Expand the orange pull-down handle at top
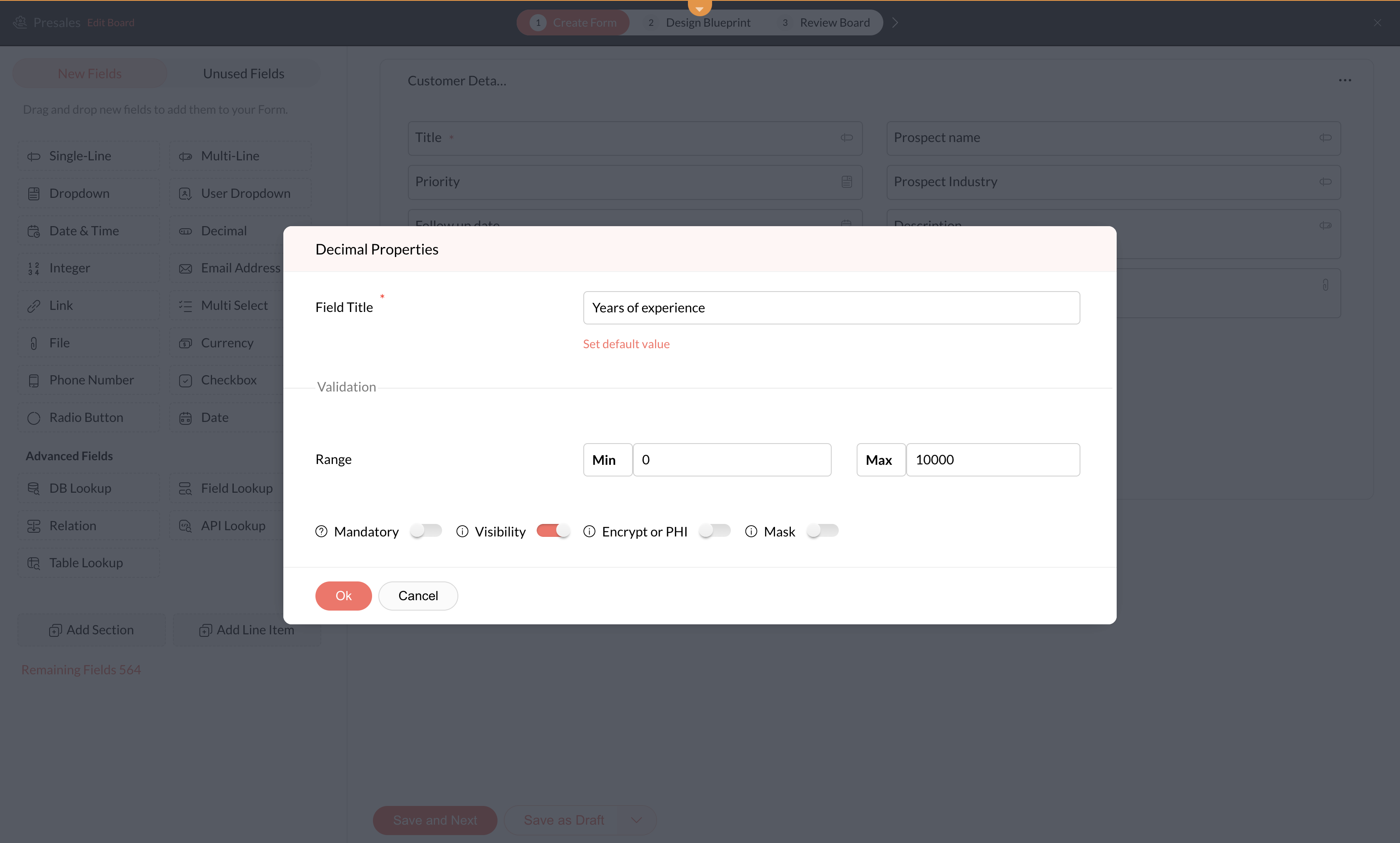This screenshot has width=1400, height=843. click(700, 7)
